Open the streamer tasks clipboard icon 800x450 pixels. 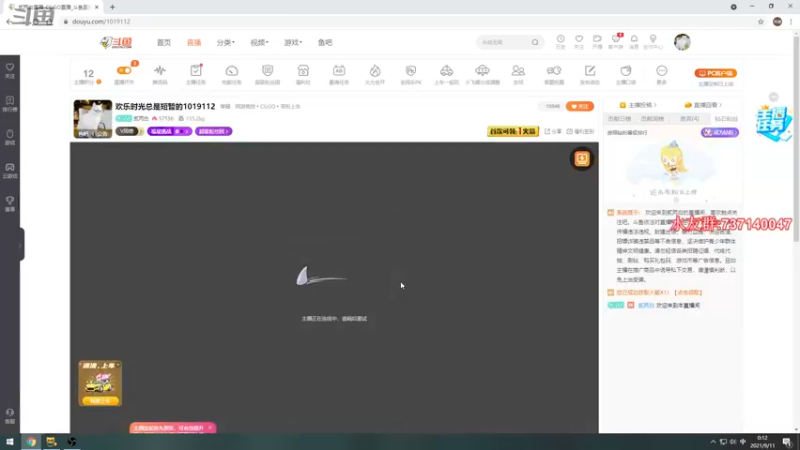coord(195,73)
